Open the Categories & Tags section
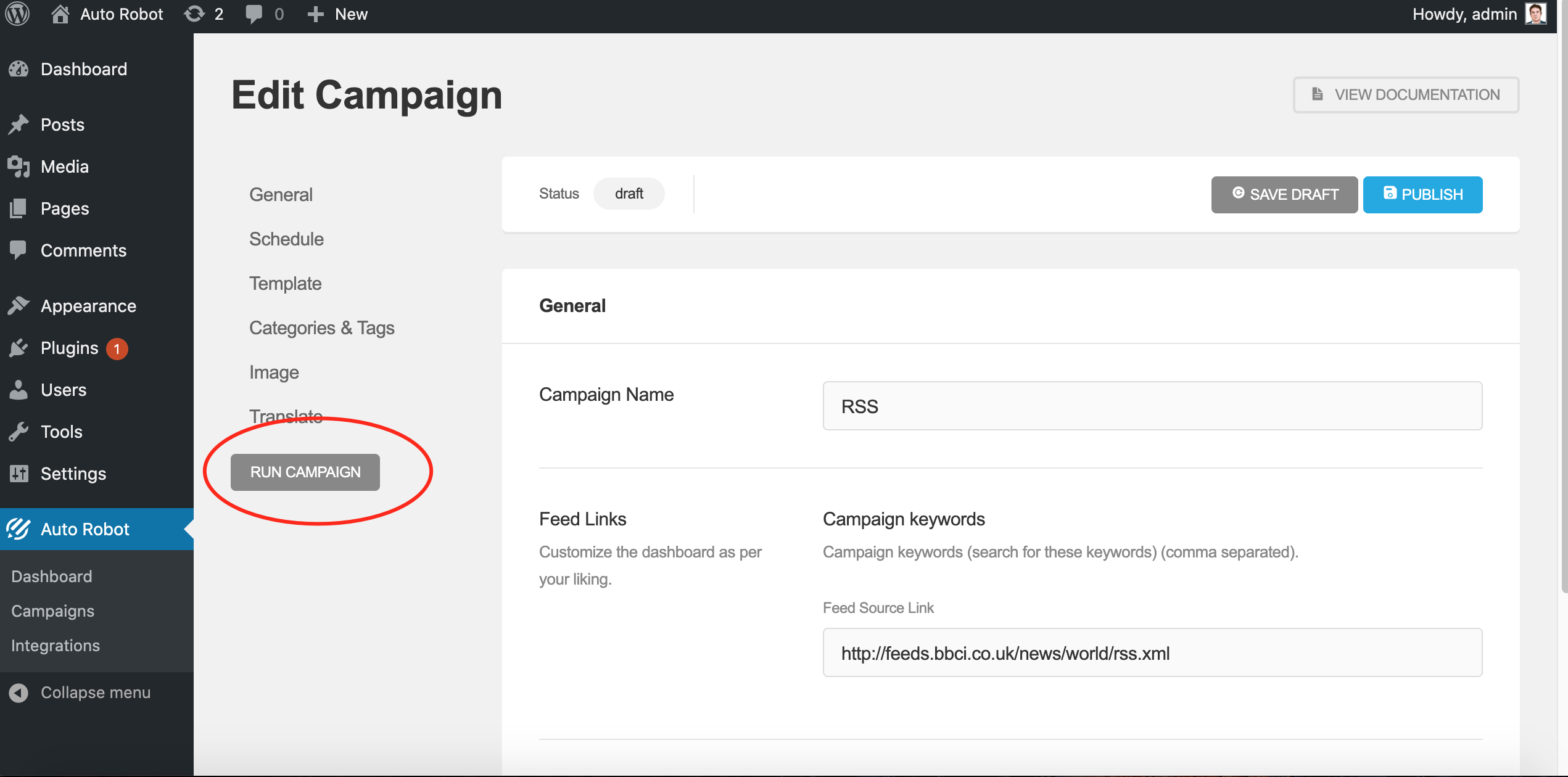Screen dimensions: 1568x777 tap(321, 327)
